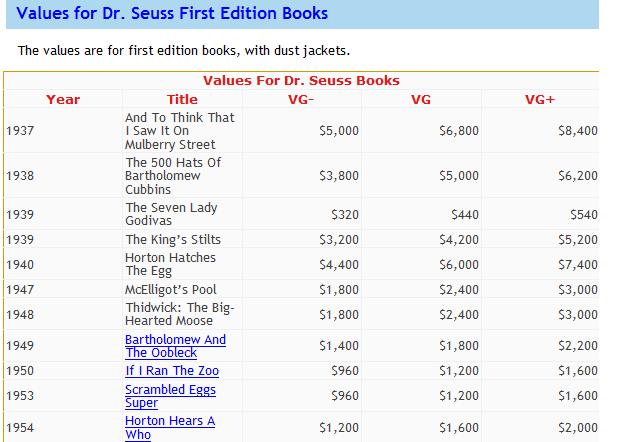The height and width of the screenshot is (442, 622).
Task: Click the VG- column header
Action: tap(301, 99)
